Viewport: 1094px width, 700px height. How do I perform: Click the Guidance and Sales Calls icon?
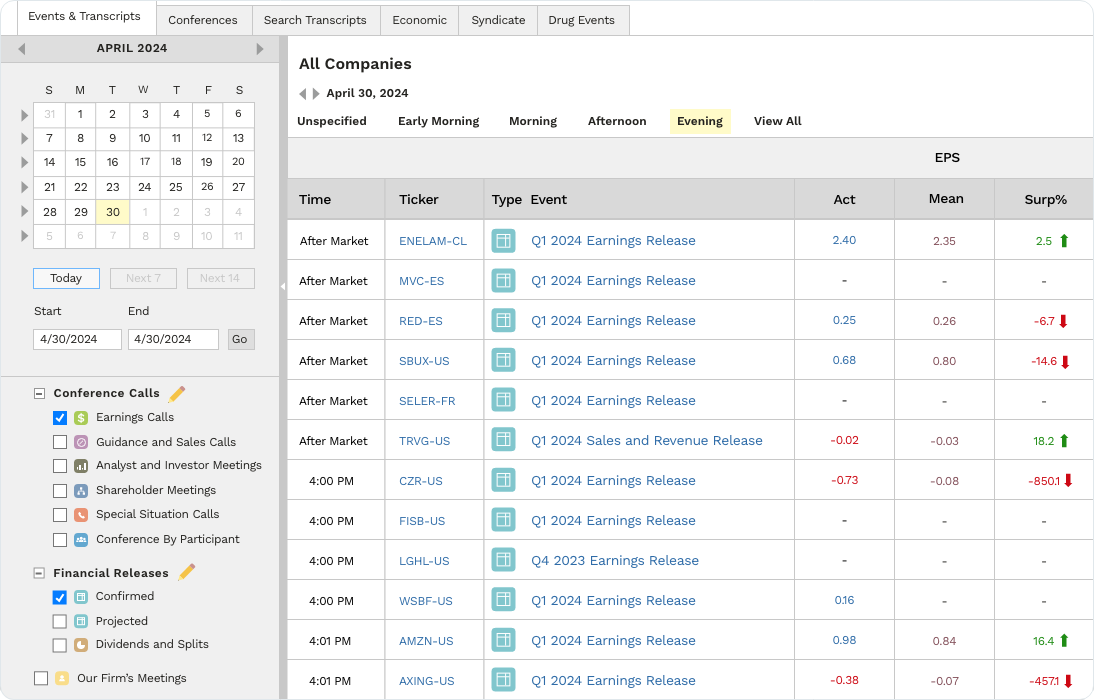click(x=81, y=442)
